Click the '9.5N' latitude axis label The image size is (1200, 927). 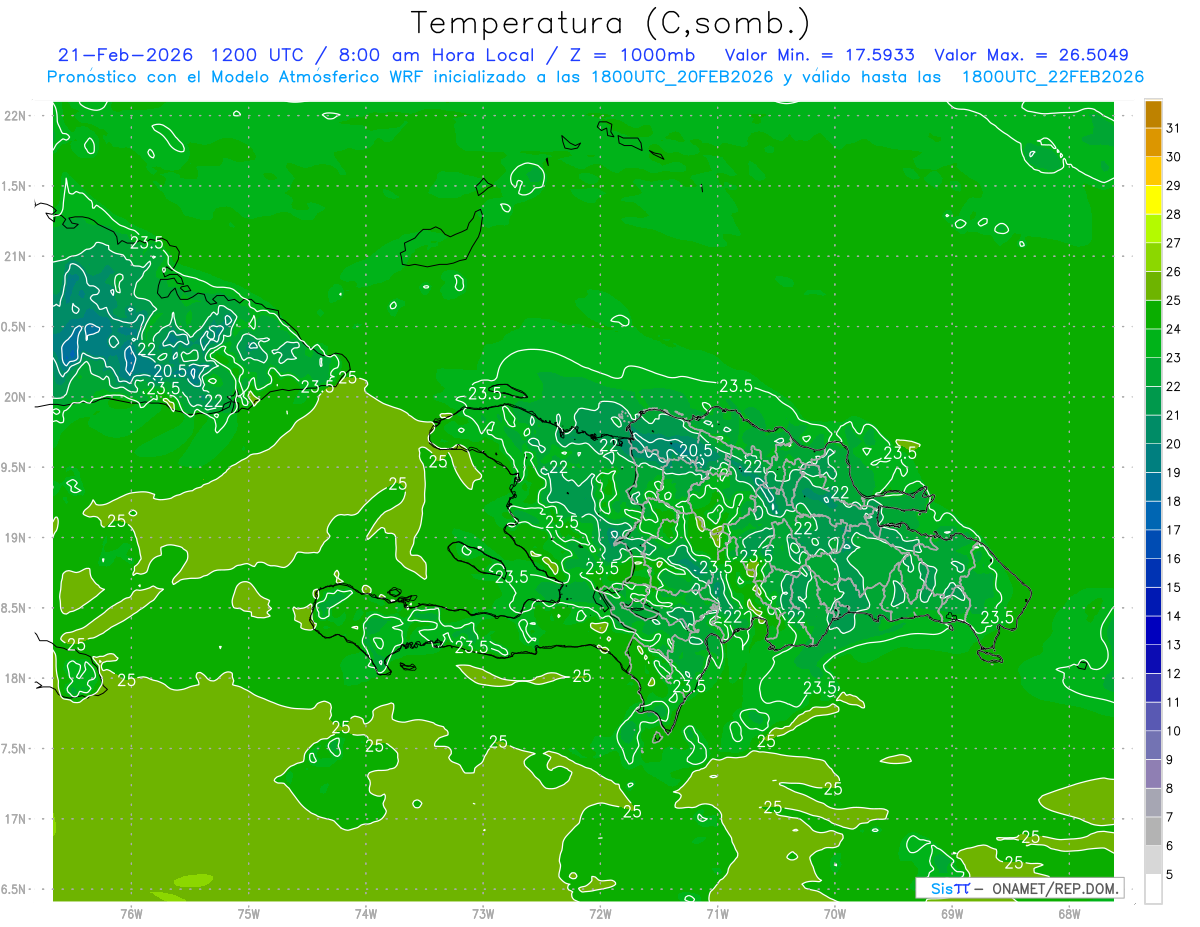pyautogui.click(x=16, y=467)
